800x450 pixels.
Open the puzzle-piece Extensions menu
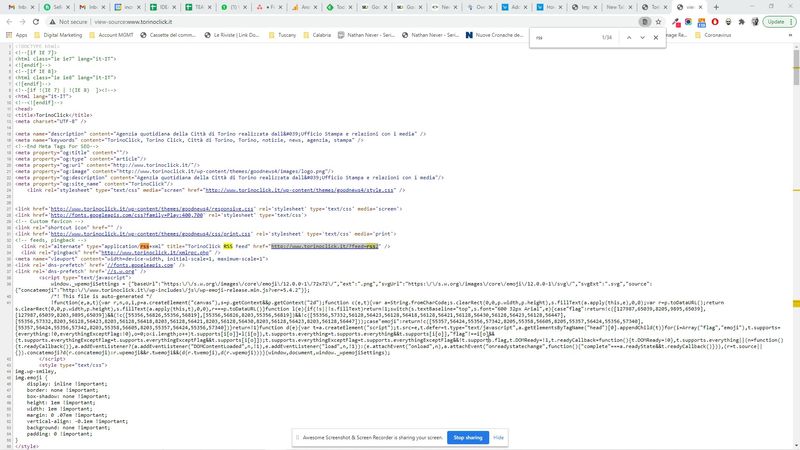(741, 22)
